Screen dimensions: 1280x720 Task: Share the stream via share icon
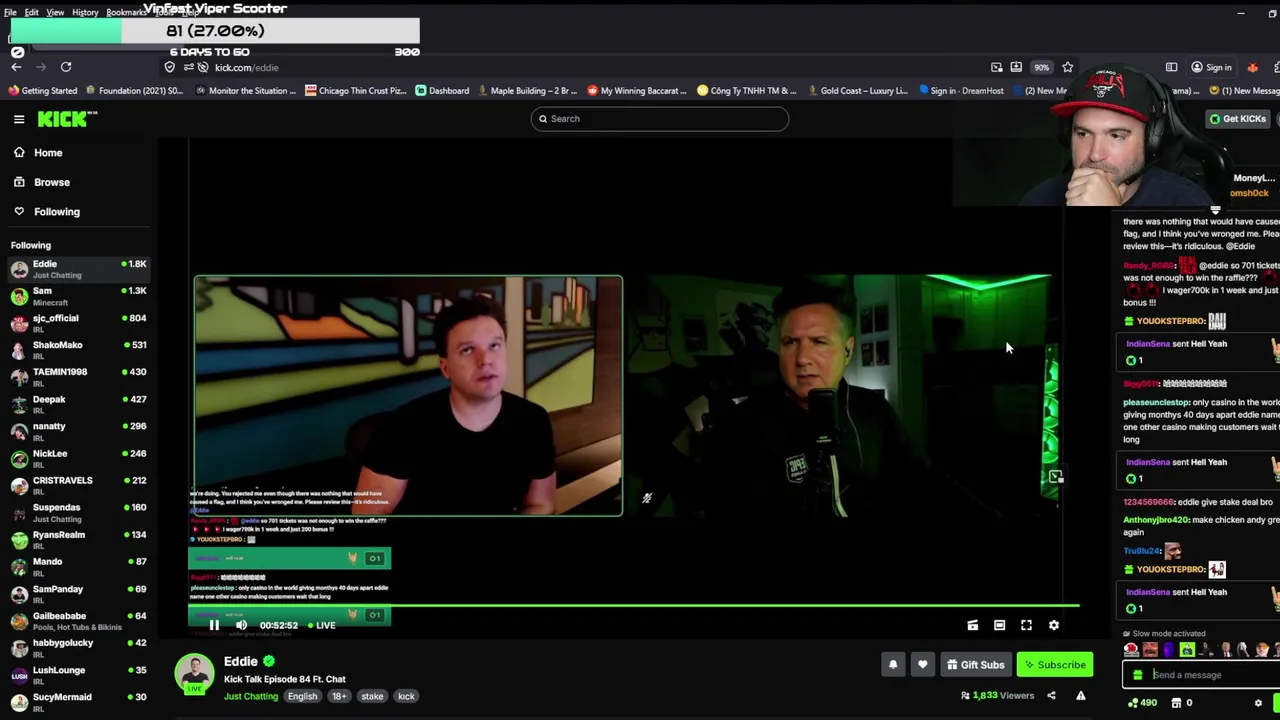click(x=1051, y=696)
